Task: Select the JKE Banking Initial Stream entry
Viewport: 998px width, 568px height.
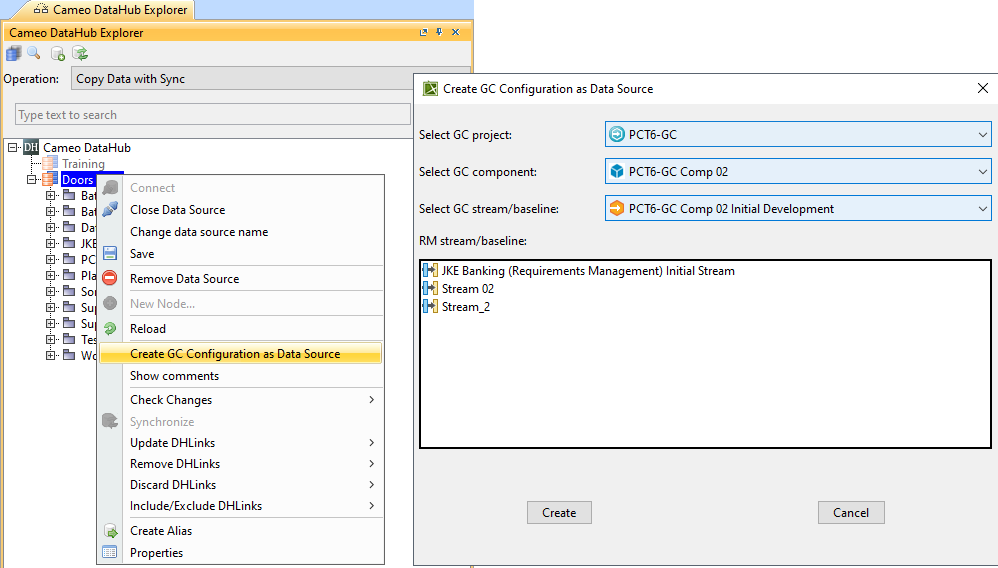Action: (x=588, y=271)
